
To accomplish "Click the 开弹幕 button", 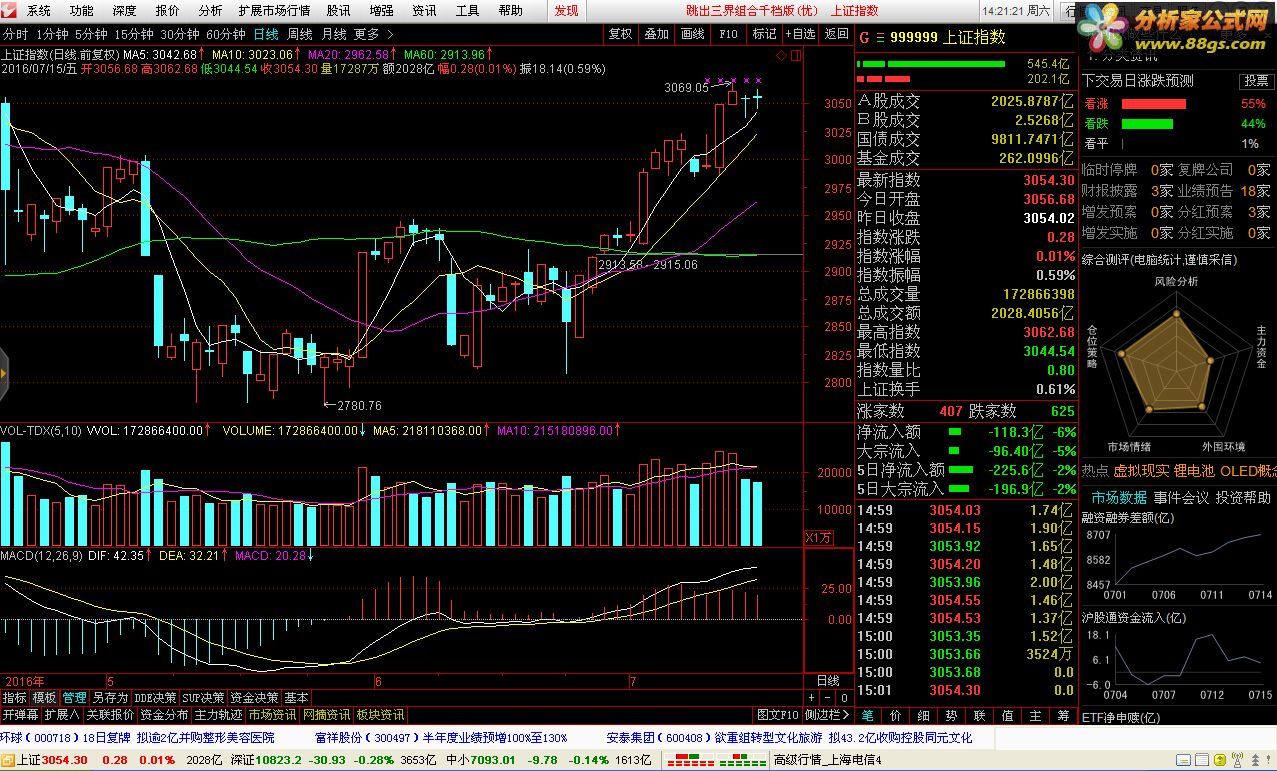I will tap(20, 715).
